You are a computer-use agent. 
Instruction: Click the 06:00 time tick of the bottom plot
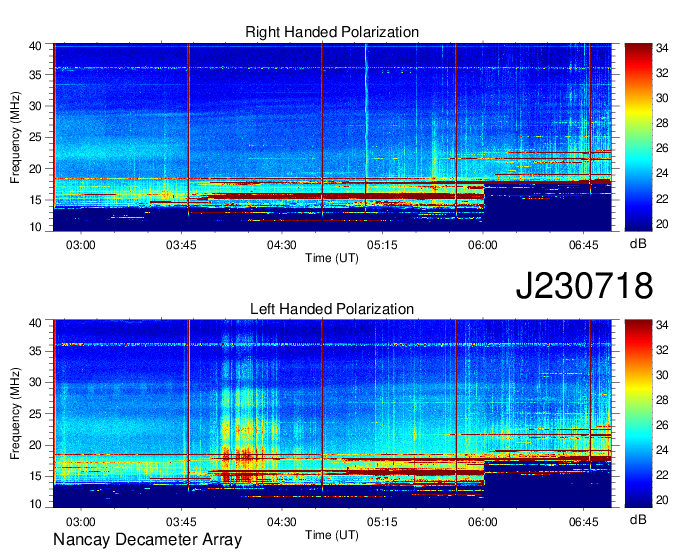(x=483, y=522)
